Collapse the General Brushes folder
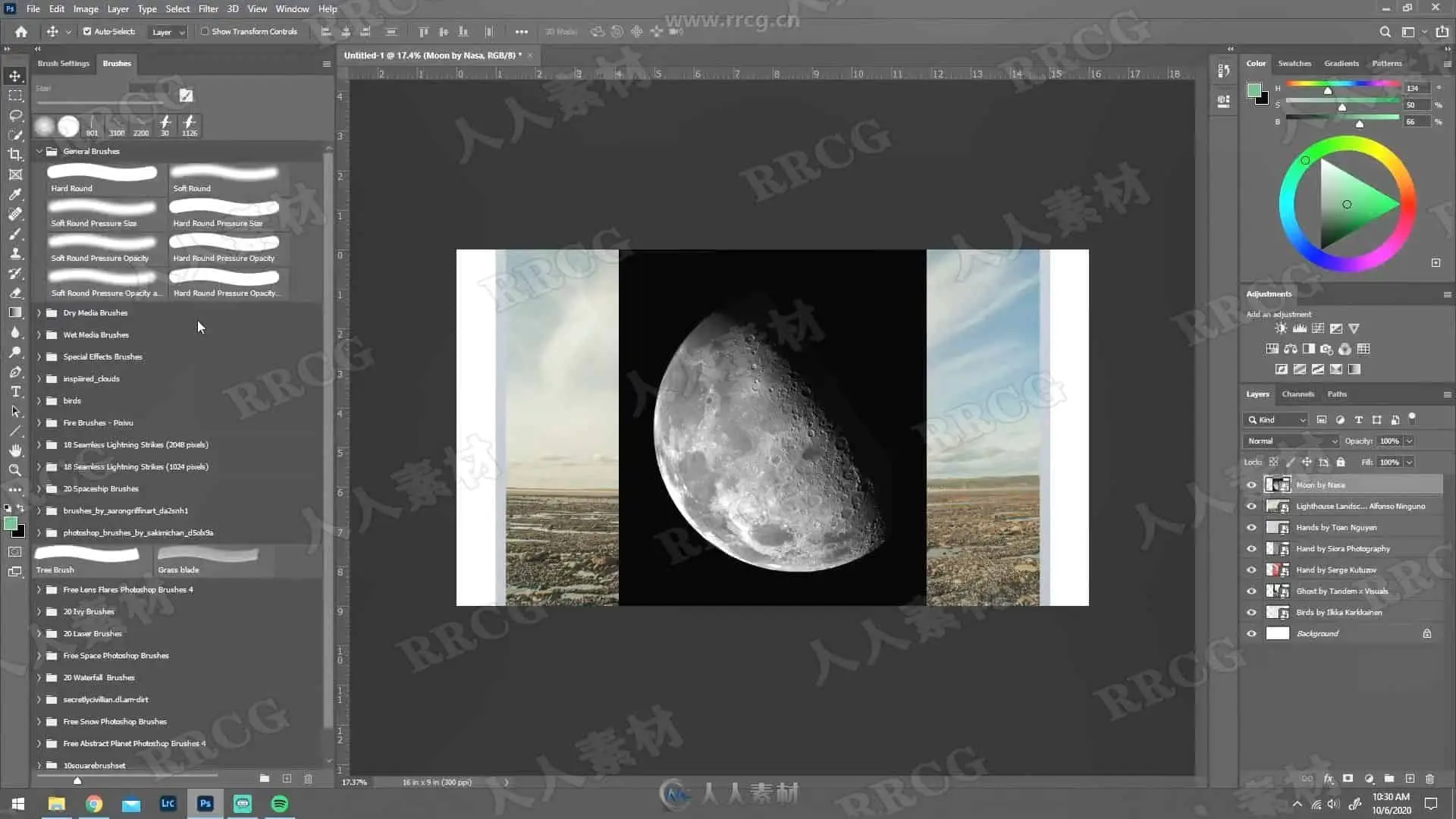This screenshot has height=819, width=1456. pyautogui.click(x=39, y=151)
